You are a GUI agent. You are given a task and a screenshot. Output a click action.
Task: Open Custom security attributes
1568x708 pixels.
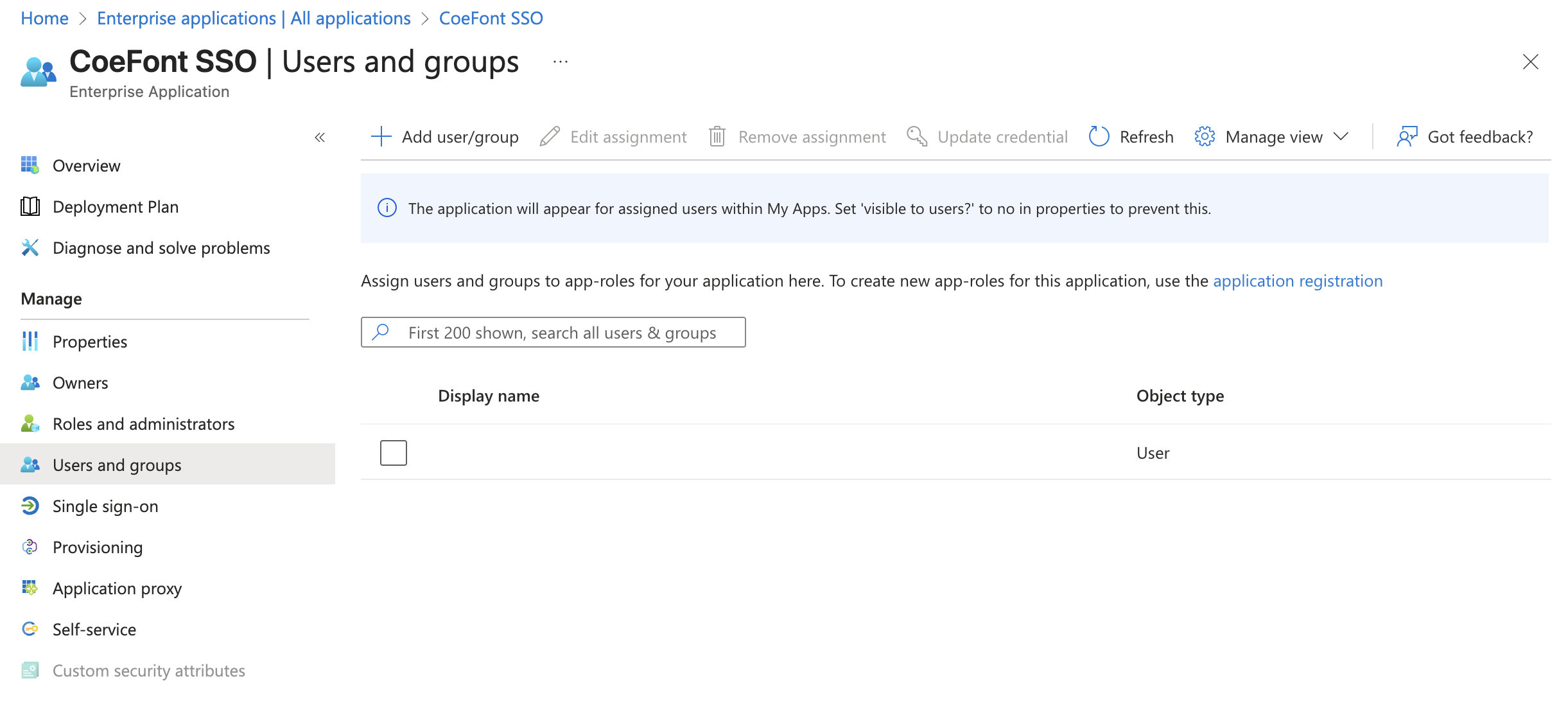(x=149, y=671)
